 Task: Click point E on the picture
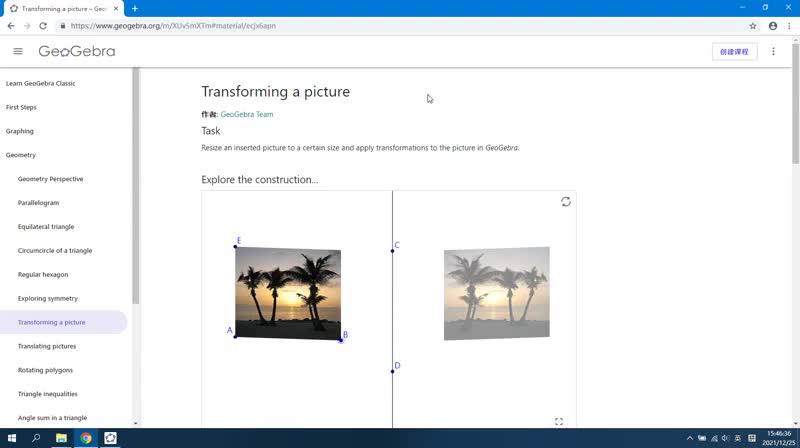click(x=235, y=246)
